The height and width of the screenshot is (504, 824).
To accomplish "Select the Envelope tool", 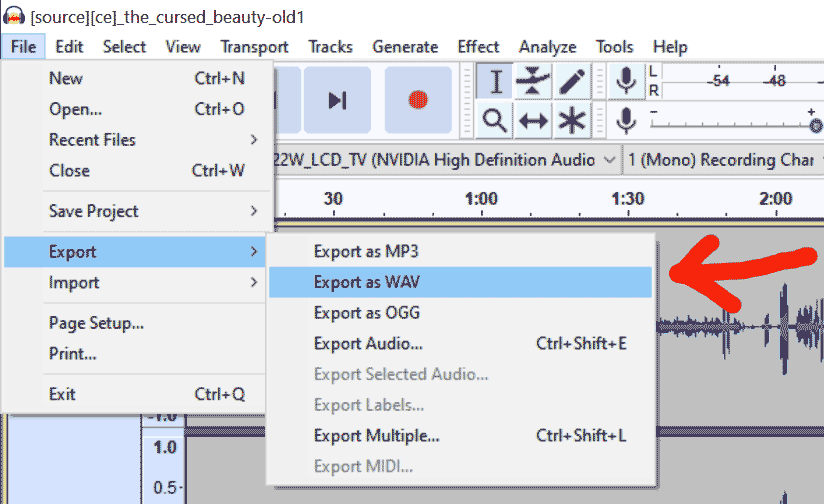I will (x=533, y=81).
